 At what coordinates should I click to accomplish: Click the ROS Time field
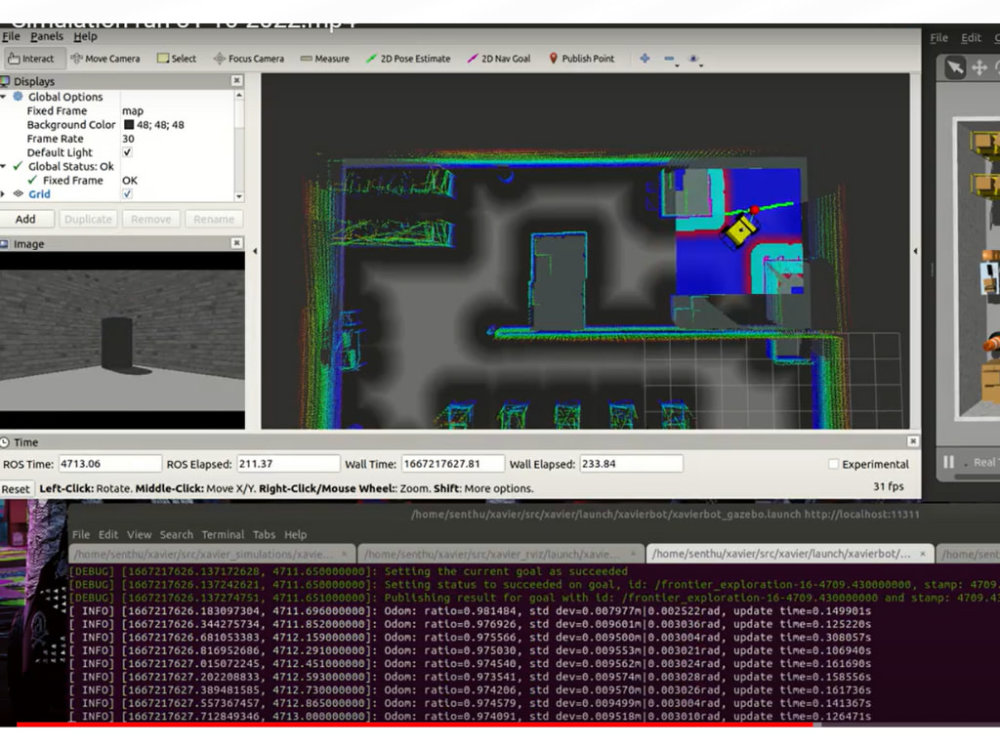110,464
